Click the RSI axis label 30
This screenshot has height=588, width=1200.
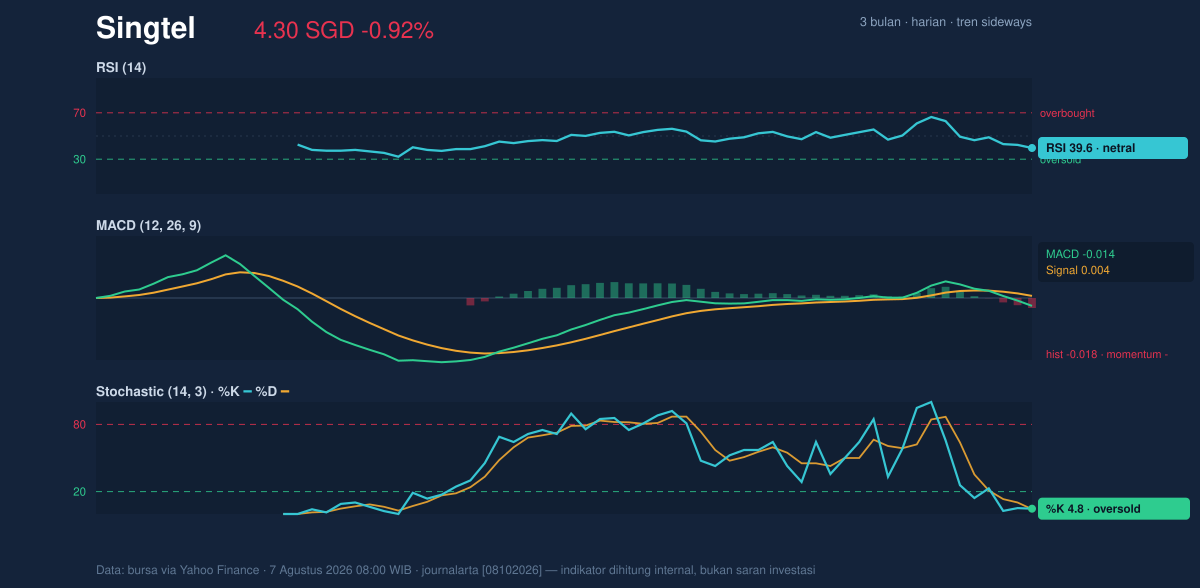[x=79, y=159]
